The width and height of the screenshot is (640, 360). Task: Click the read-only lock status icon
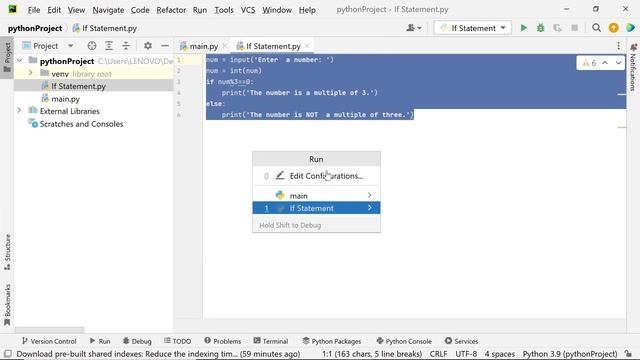629,353
